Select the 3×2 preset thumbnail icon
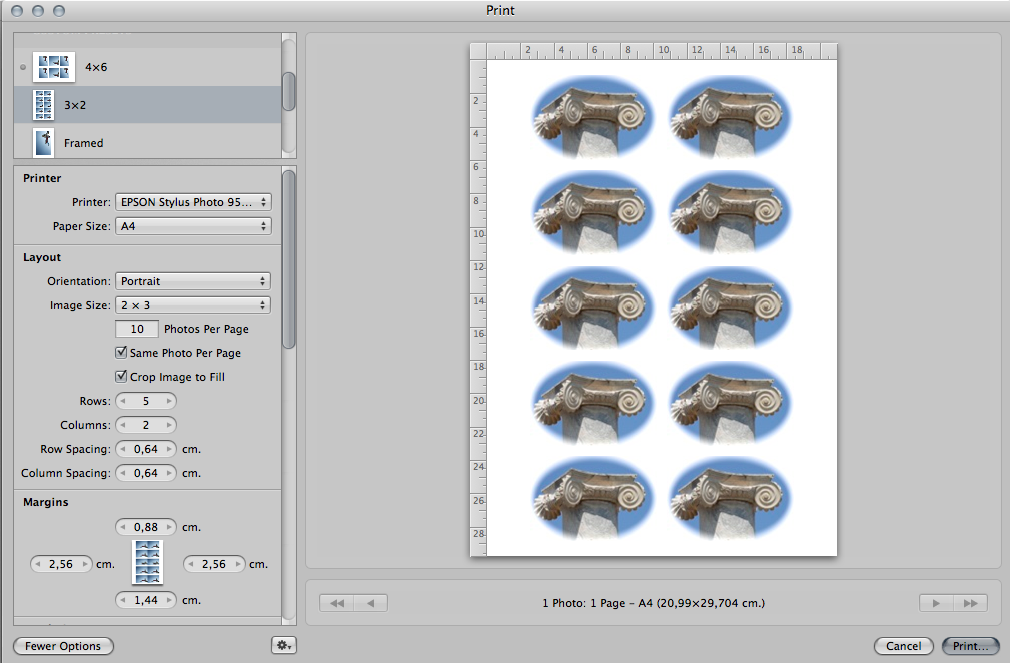1010x663 pixels. pyautogui.click(x=44, y=105)
